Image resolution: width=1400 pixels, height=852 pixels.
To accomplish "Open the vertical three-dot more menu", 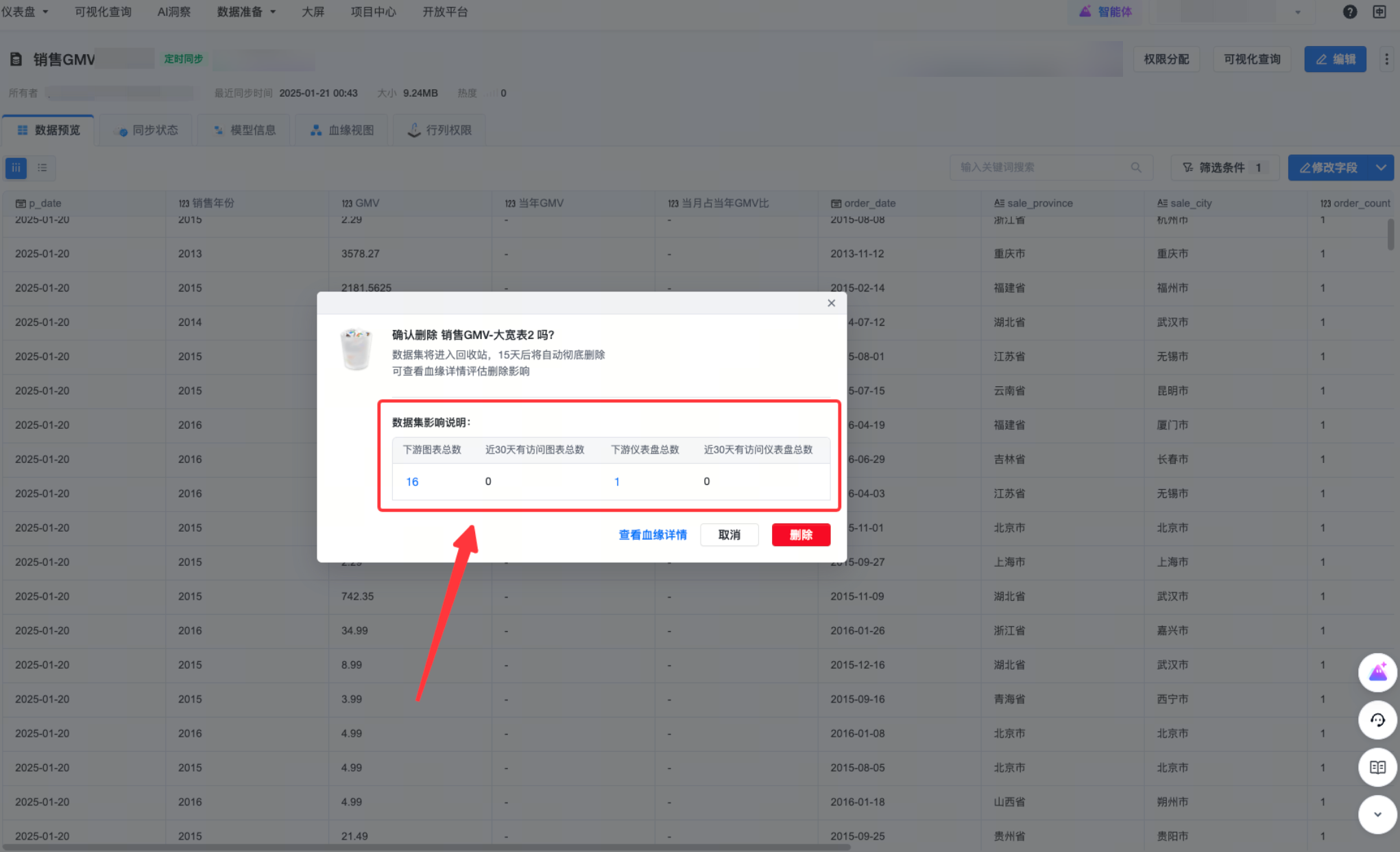I will click(1386, 60).
